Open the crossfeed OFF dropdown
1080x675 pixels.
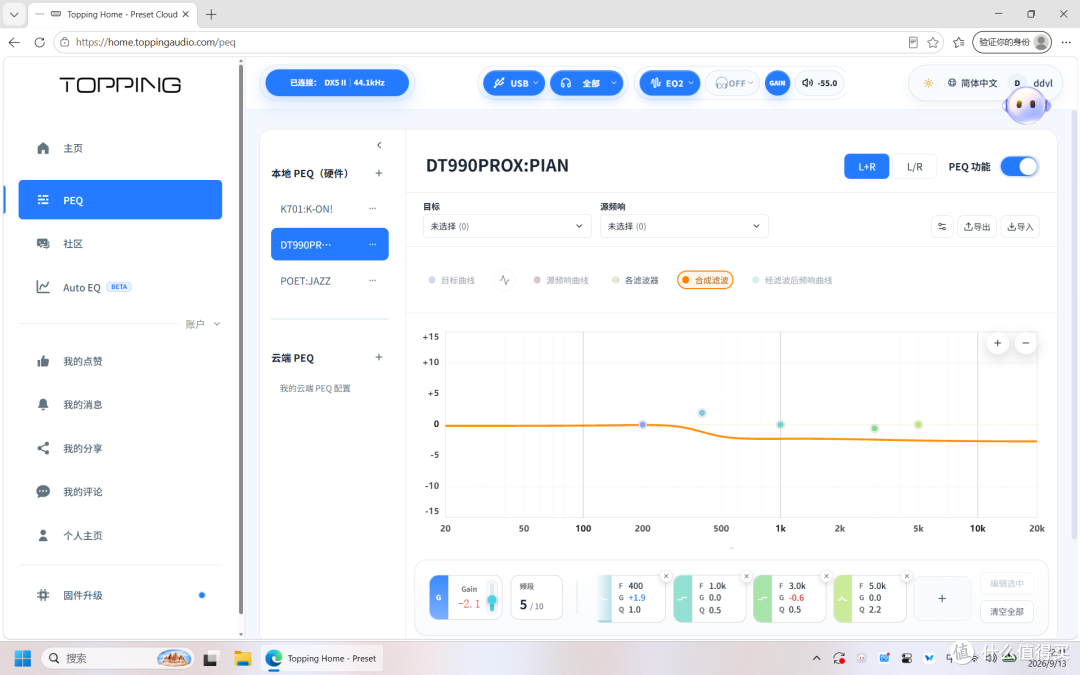point(732,83)
